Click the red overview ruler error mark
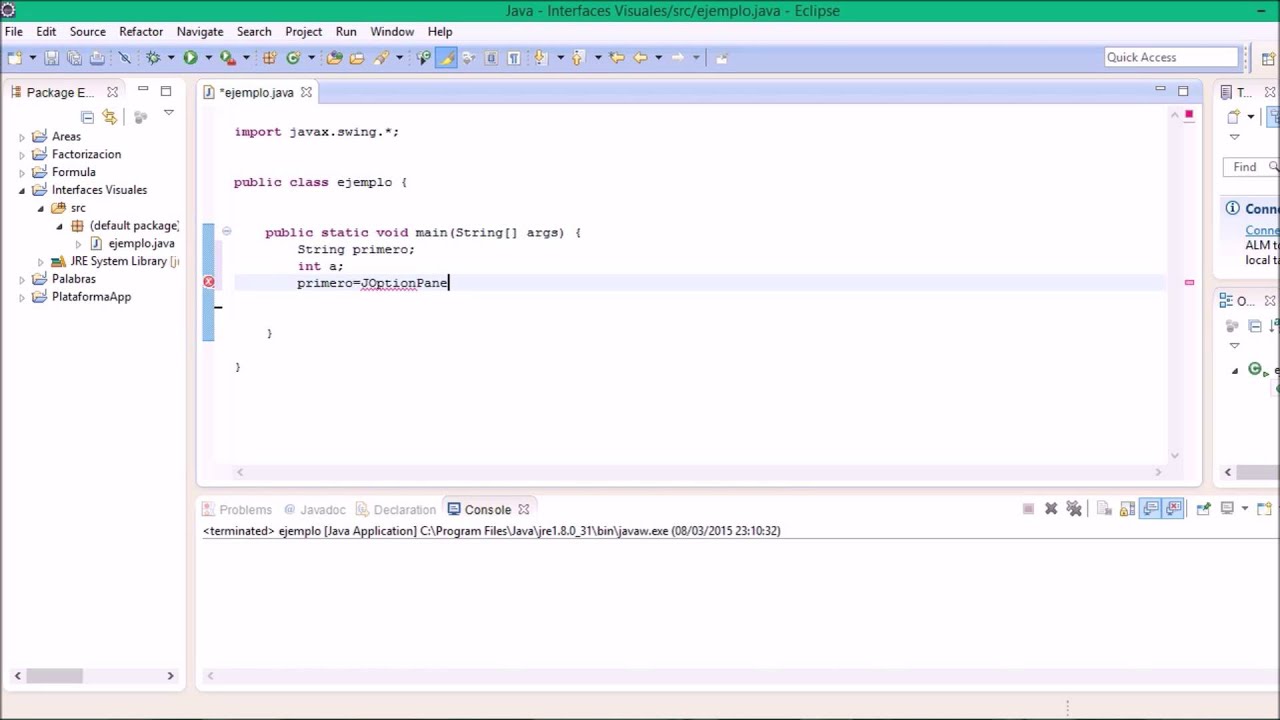Screen dimensions: 1280x720 (x=1189, y=283)
